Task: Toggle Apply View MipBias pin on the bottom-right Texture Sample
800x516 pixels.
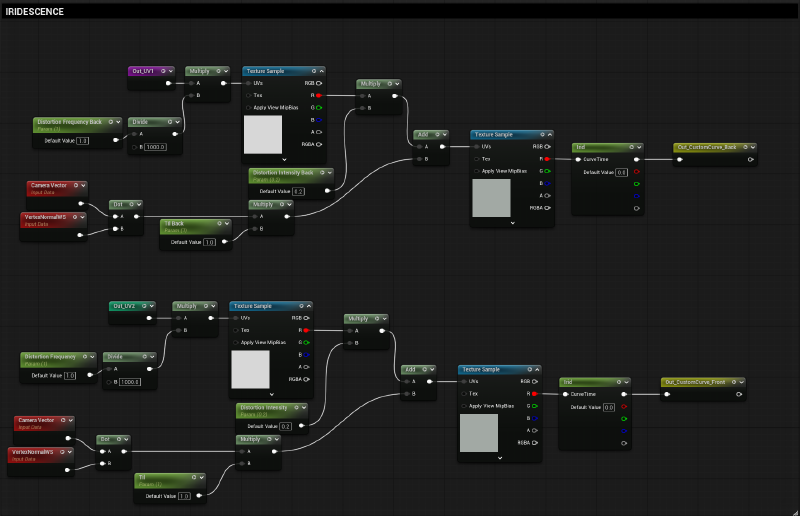Action: coord(465,406)
